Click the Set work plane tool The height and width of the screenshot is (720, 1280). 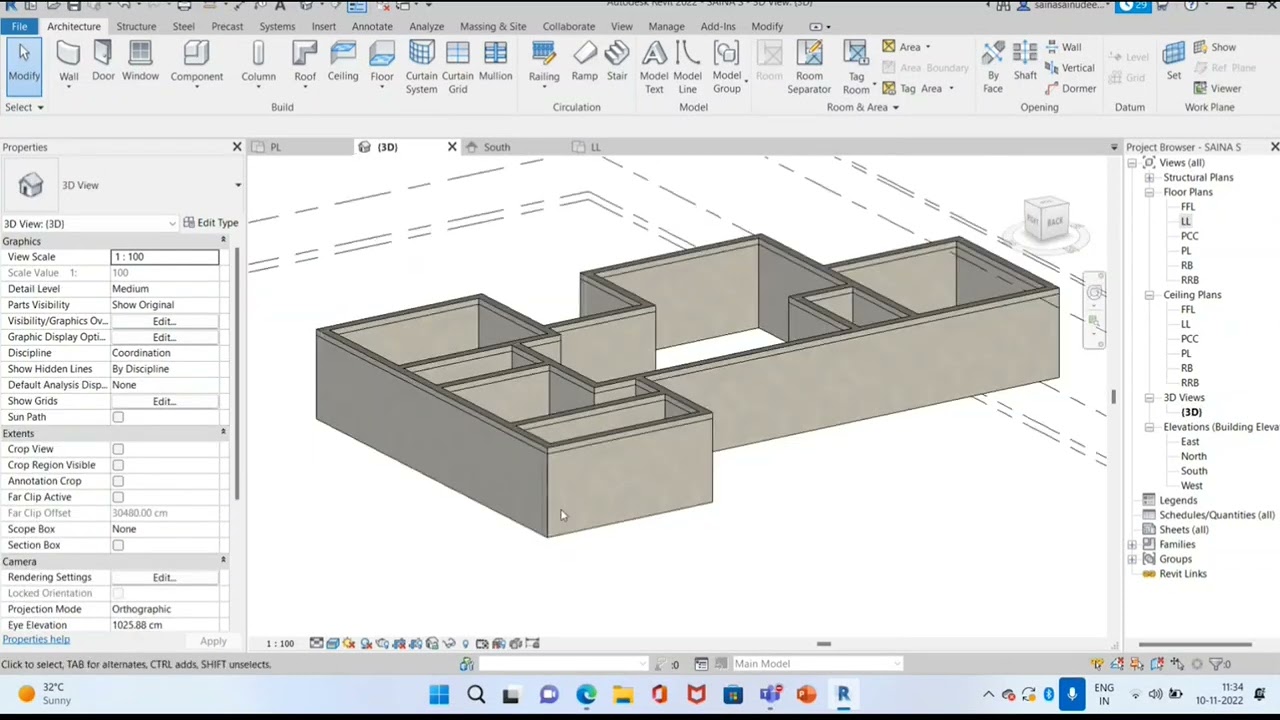tap(1174, 61)
